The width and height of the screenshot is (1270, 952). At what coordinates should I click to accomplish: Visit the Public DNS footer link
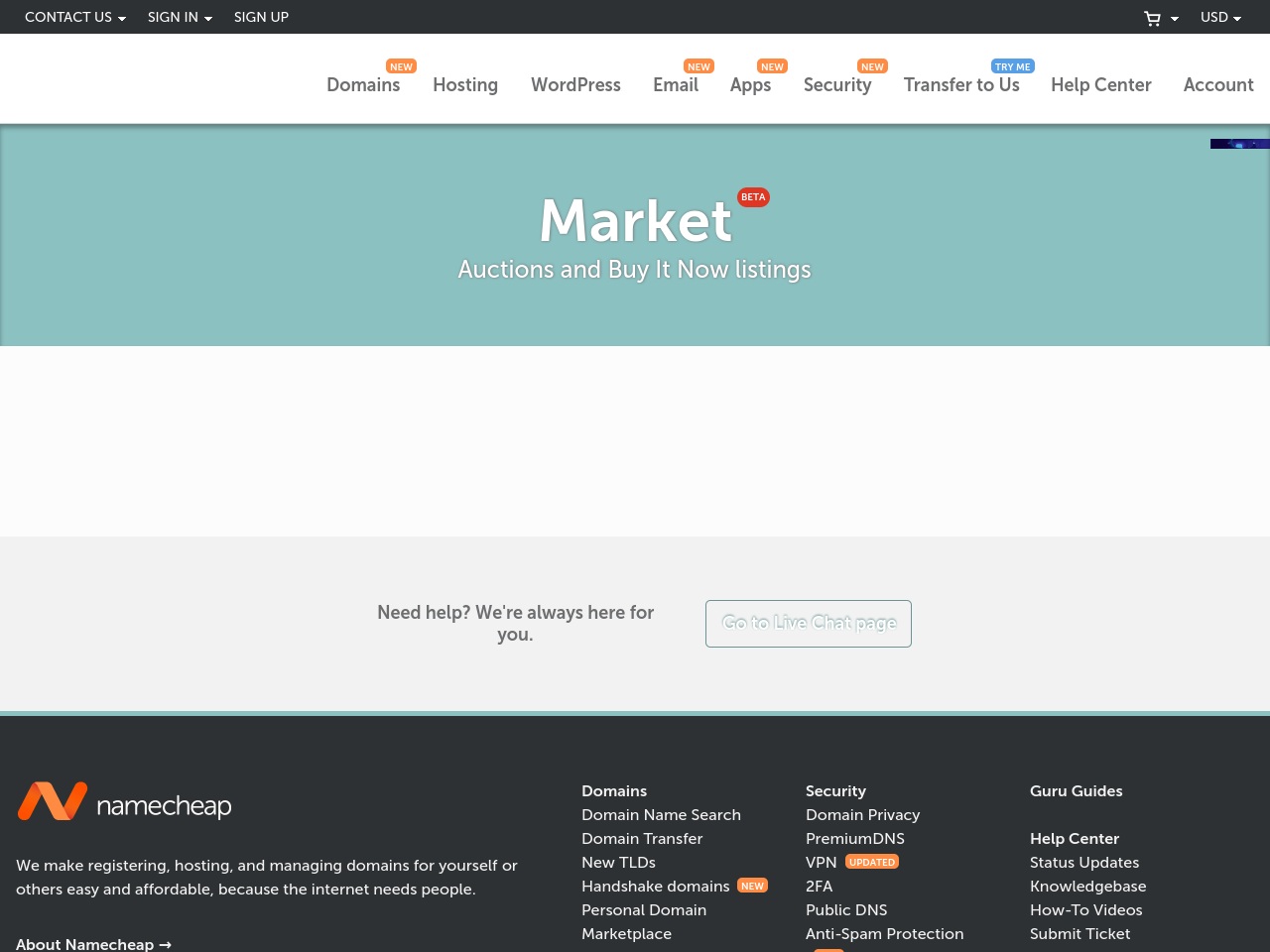tap(846, 910)
